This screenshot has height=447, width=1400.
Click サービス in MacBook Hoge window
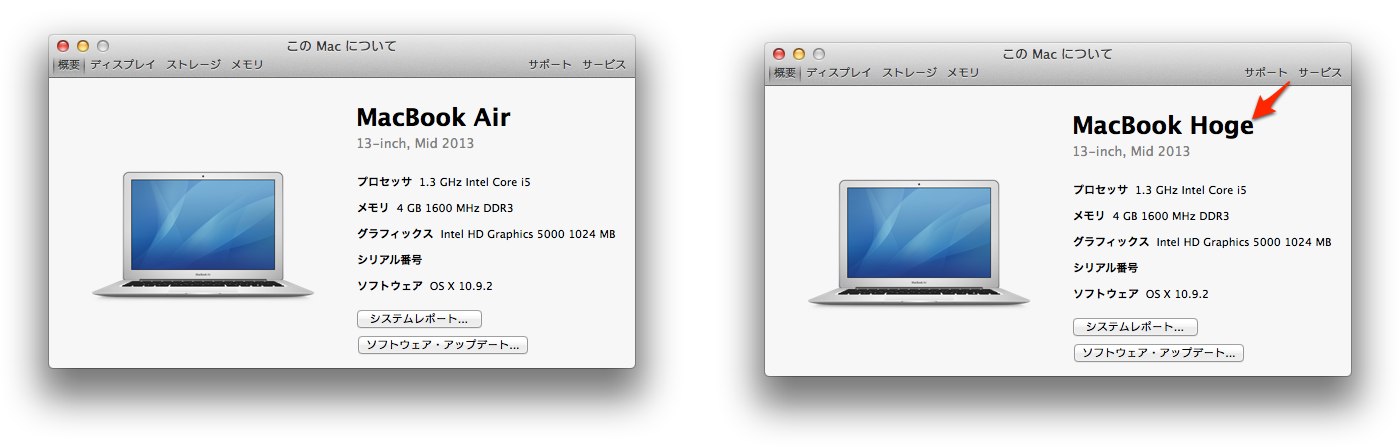pyautogui.click(x=1320, y=72)
